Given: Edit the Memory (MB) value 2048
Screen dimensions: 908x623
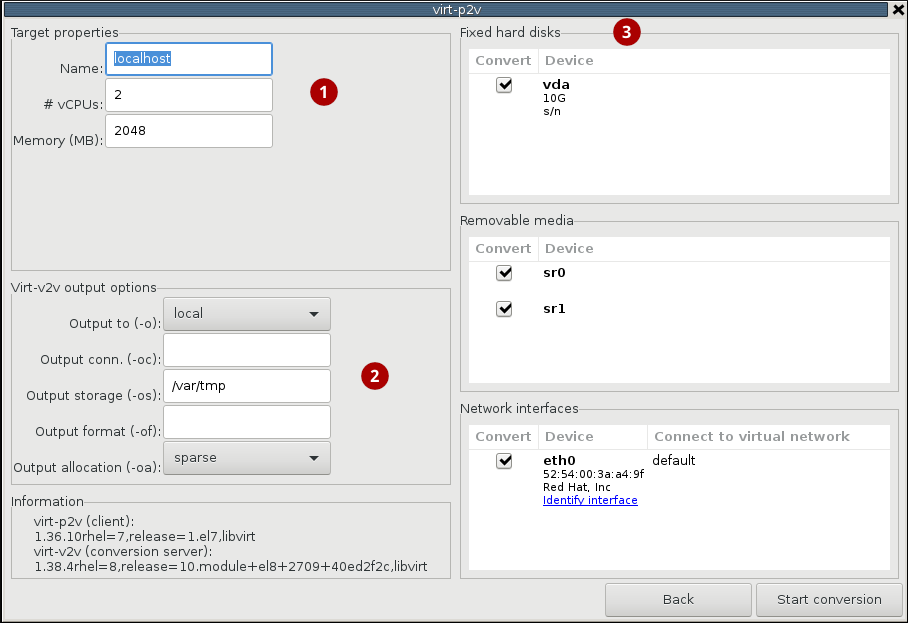Looking at the screenshot, I should [188, 130].
